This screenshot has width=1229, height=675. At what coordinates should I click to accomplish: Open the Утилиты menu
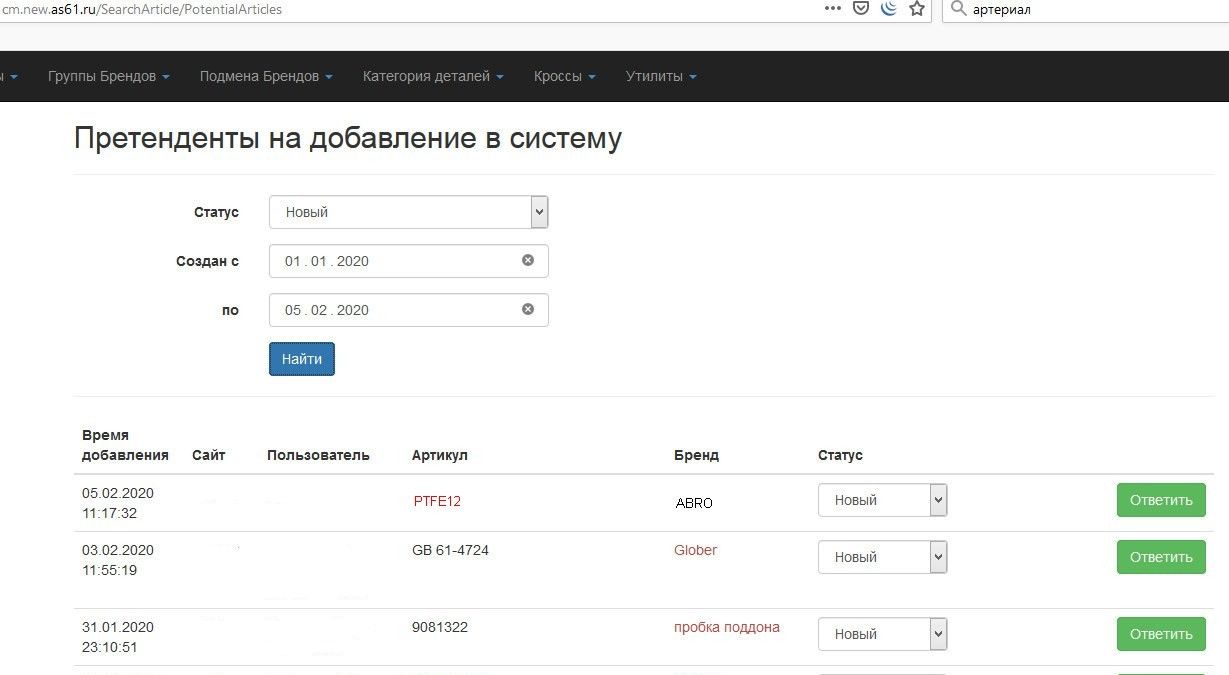(660, 76)
